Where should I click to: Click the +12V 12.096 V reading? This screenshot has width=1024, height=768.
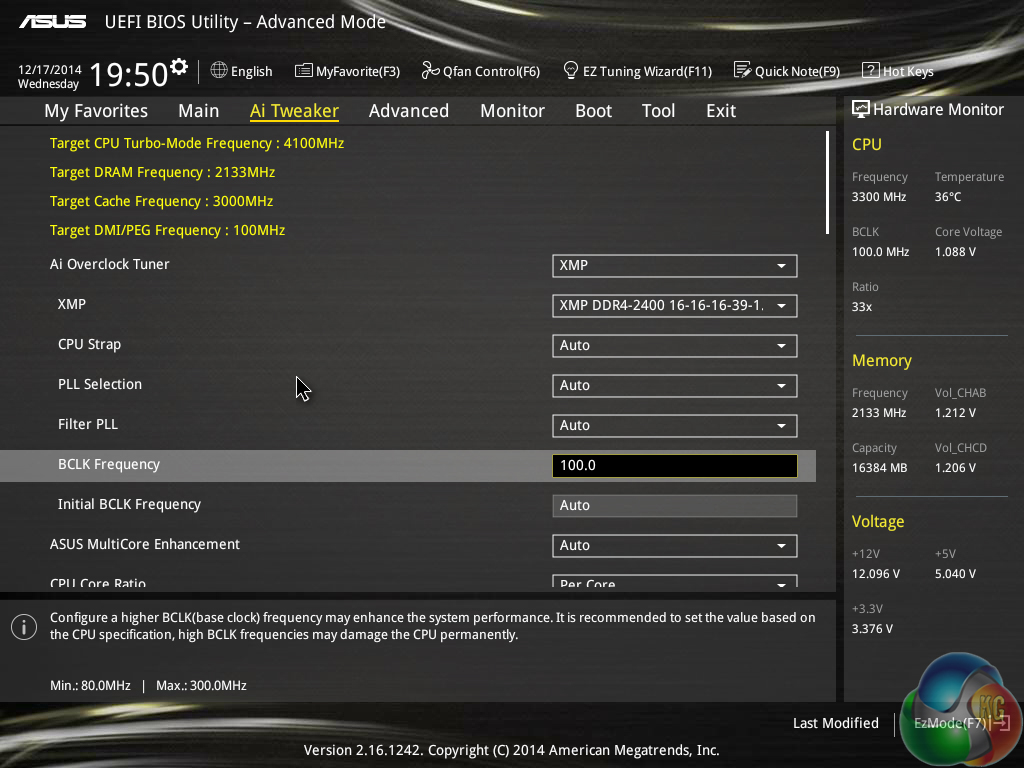click(x=876, y=573)
